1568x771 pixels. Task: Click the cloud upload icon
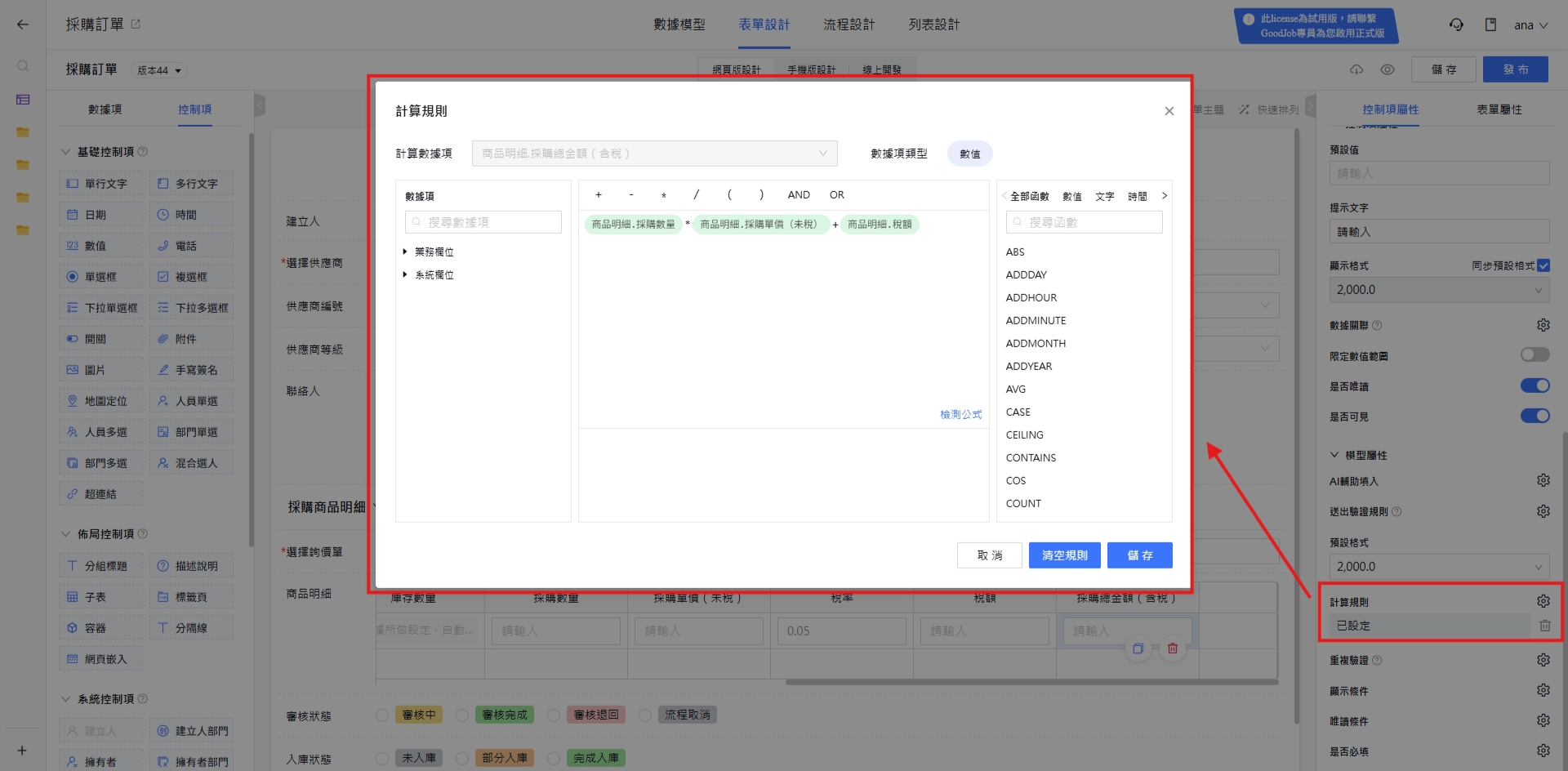coord(1356,69)
